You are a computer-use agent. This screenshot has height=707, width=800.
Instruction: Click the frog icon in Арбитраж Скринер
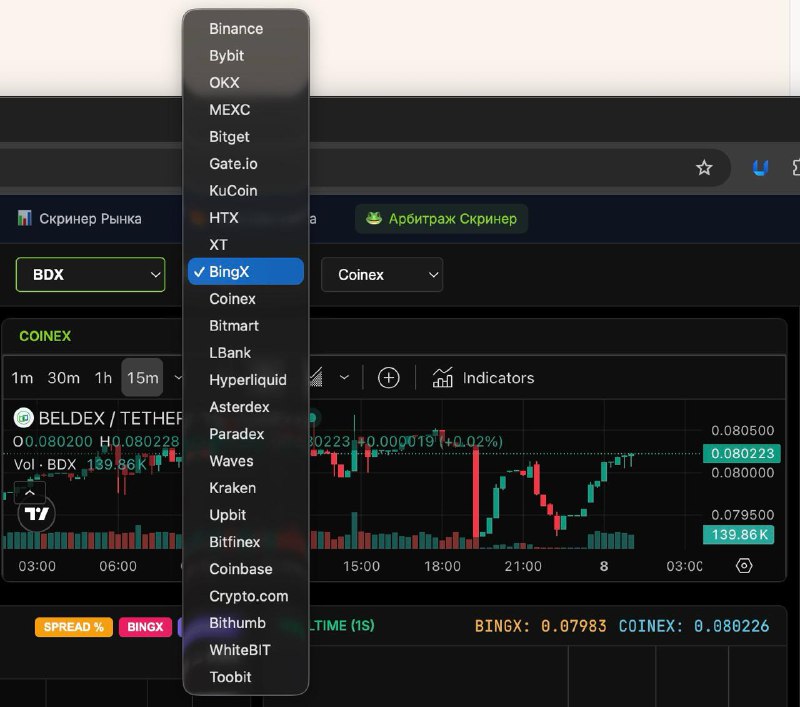pyautogui.click(x=374, y=218)
